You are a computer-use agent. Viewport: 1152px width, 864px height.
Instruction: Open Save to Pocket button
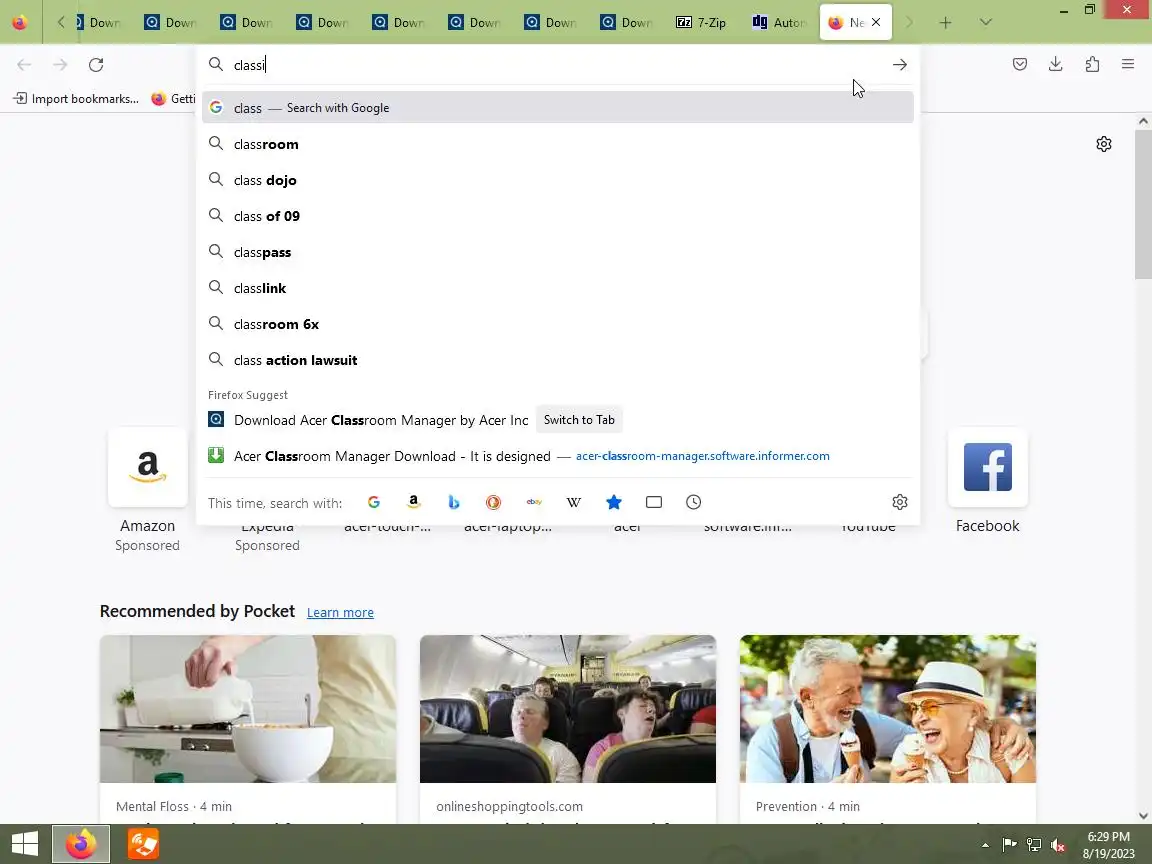click(1020, 64)
